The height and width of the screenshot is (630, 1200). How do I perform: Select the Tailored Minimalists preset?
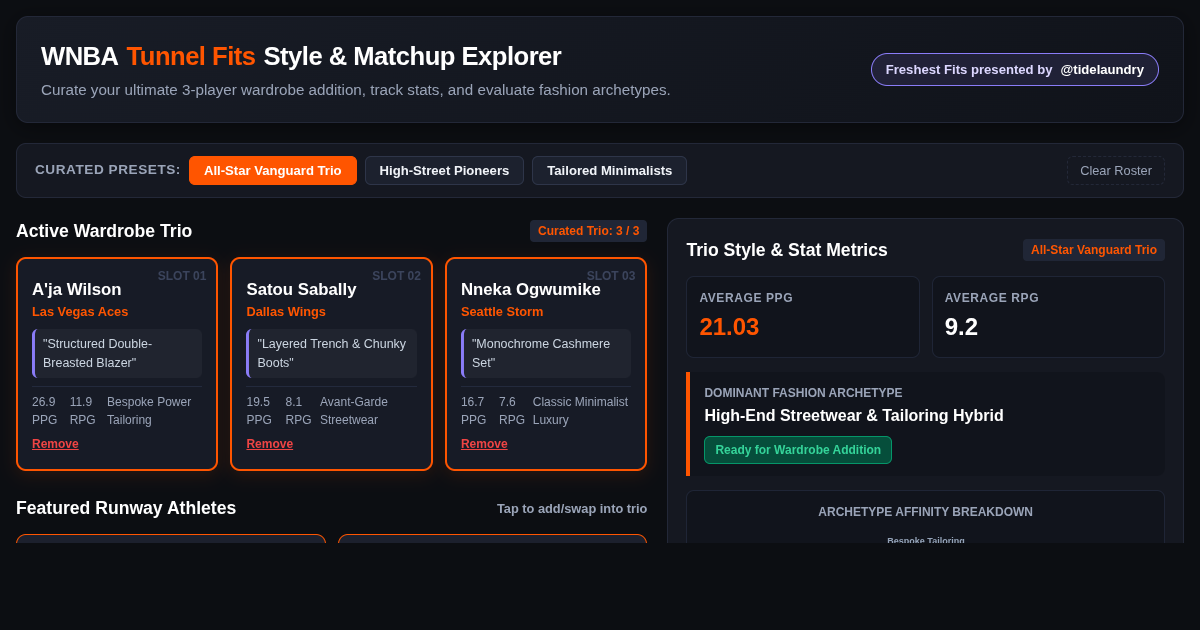pos(609,170)
